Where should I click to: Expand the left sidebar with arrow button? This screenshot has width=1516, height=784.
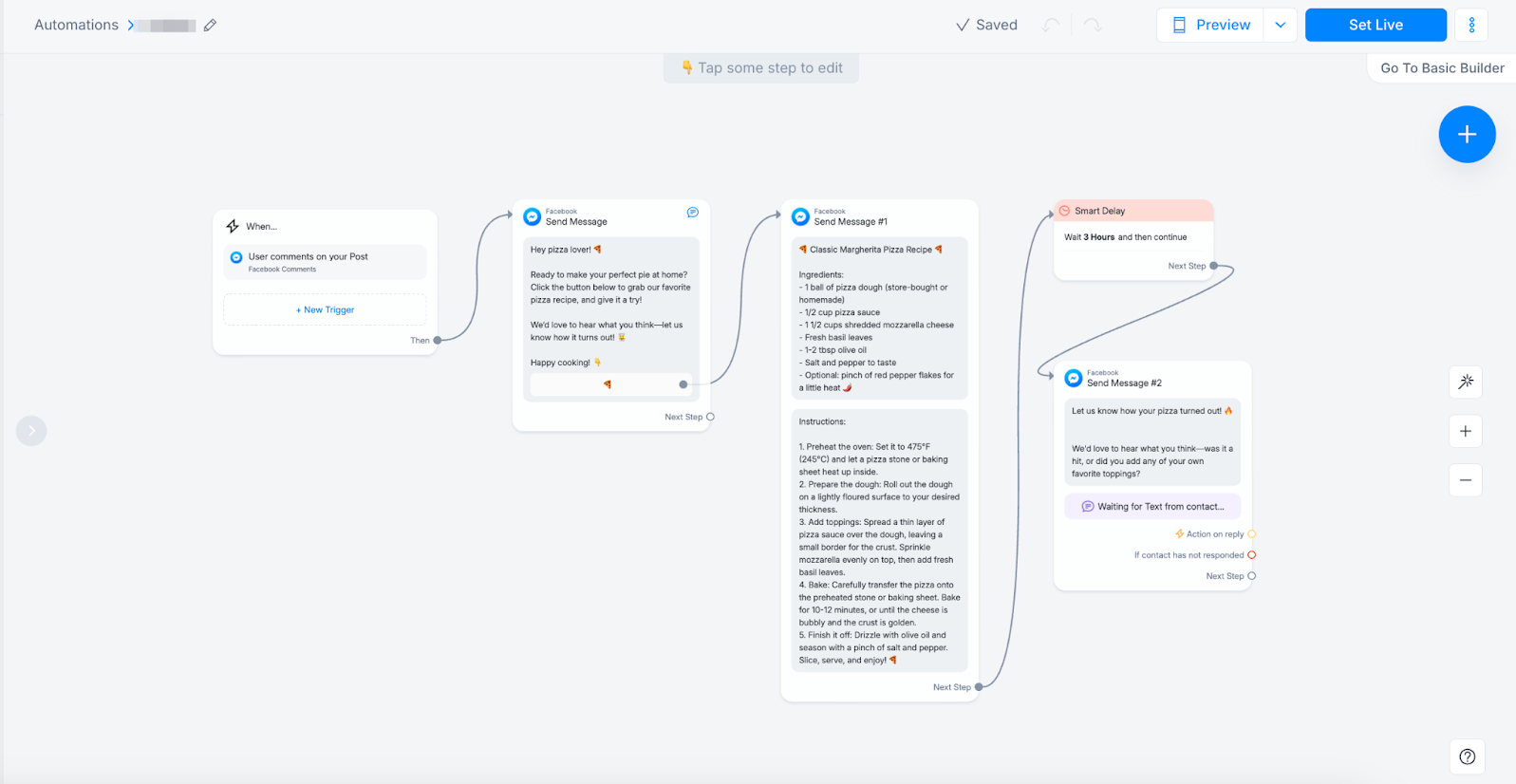[31, 431]
